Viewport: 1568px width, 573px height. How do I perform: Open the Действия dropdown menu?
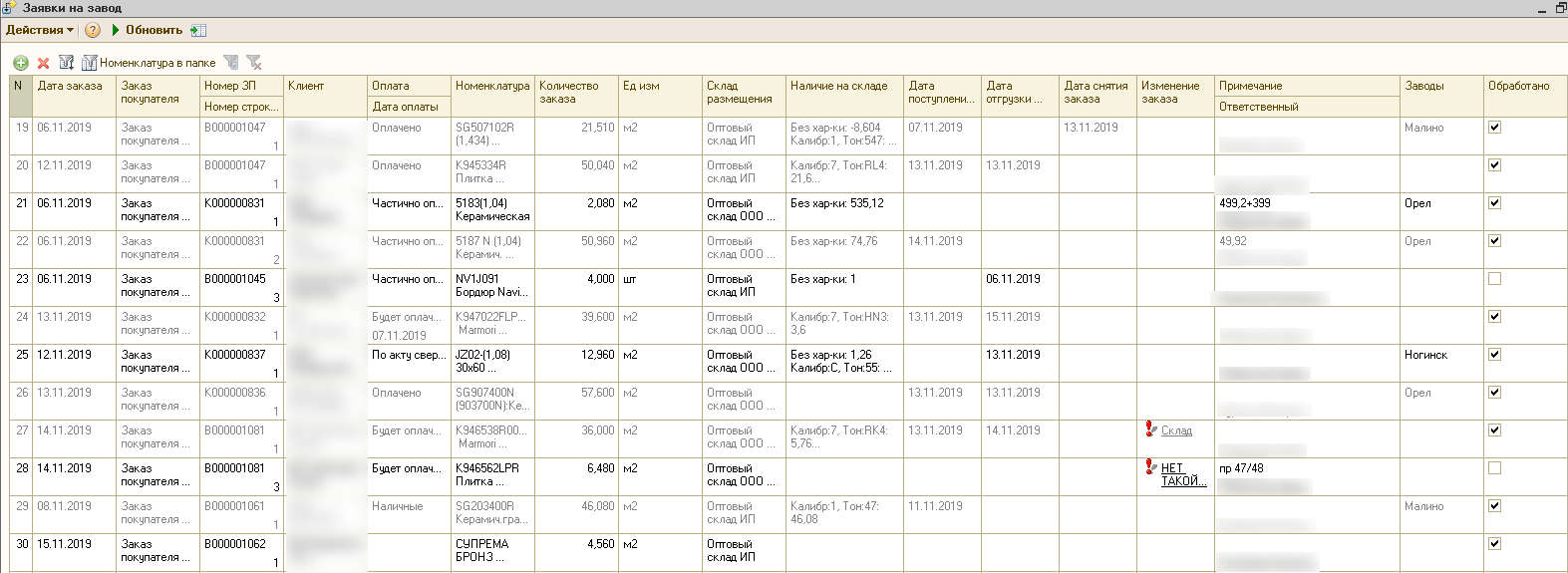(40, 30)
